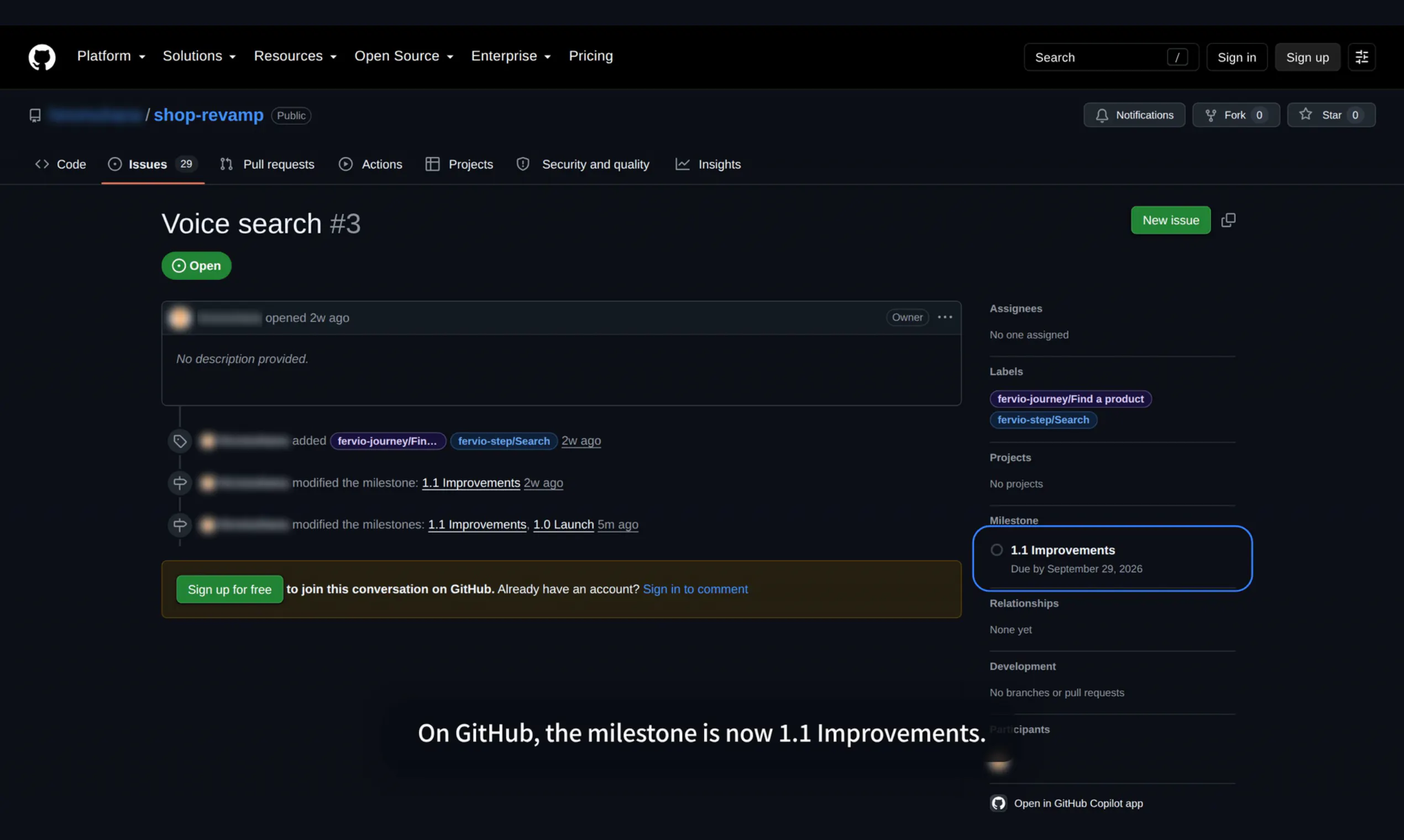
Task: Click the repository icon beside the repo name
Action: 35,116
